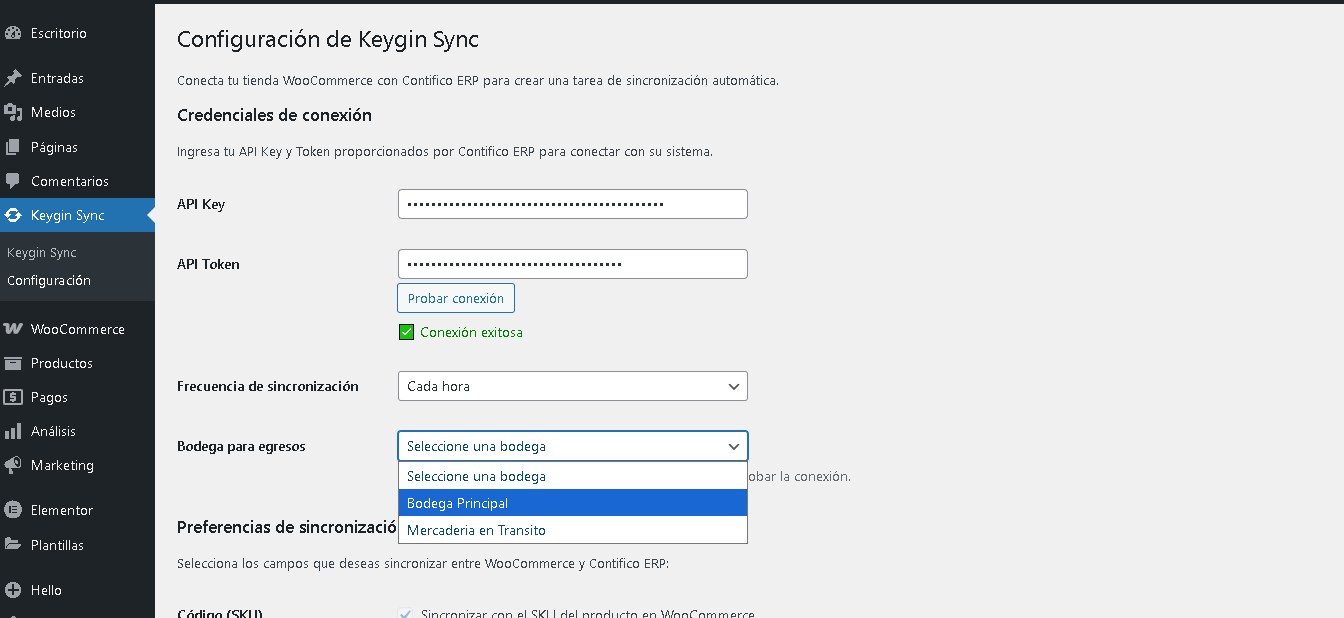Screen dimensions: 1344x618
Task: Click the Marketing megaphone icon
Action: click(x=13, y=465)
